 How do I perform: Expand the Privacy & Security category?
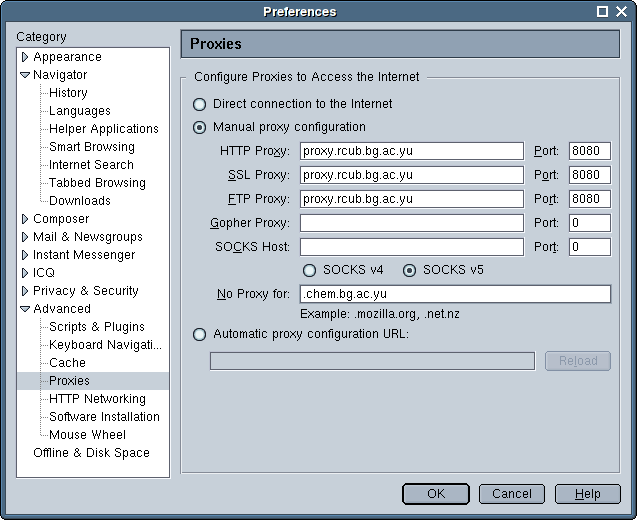coord(25,291)
